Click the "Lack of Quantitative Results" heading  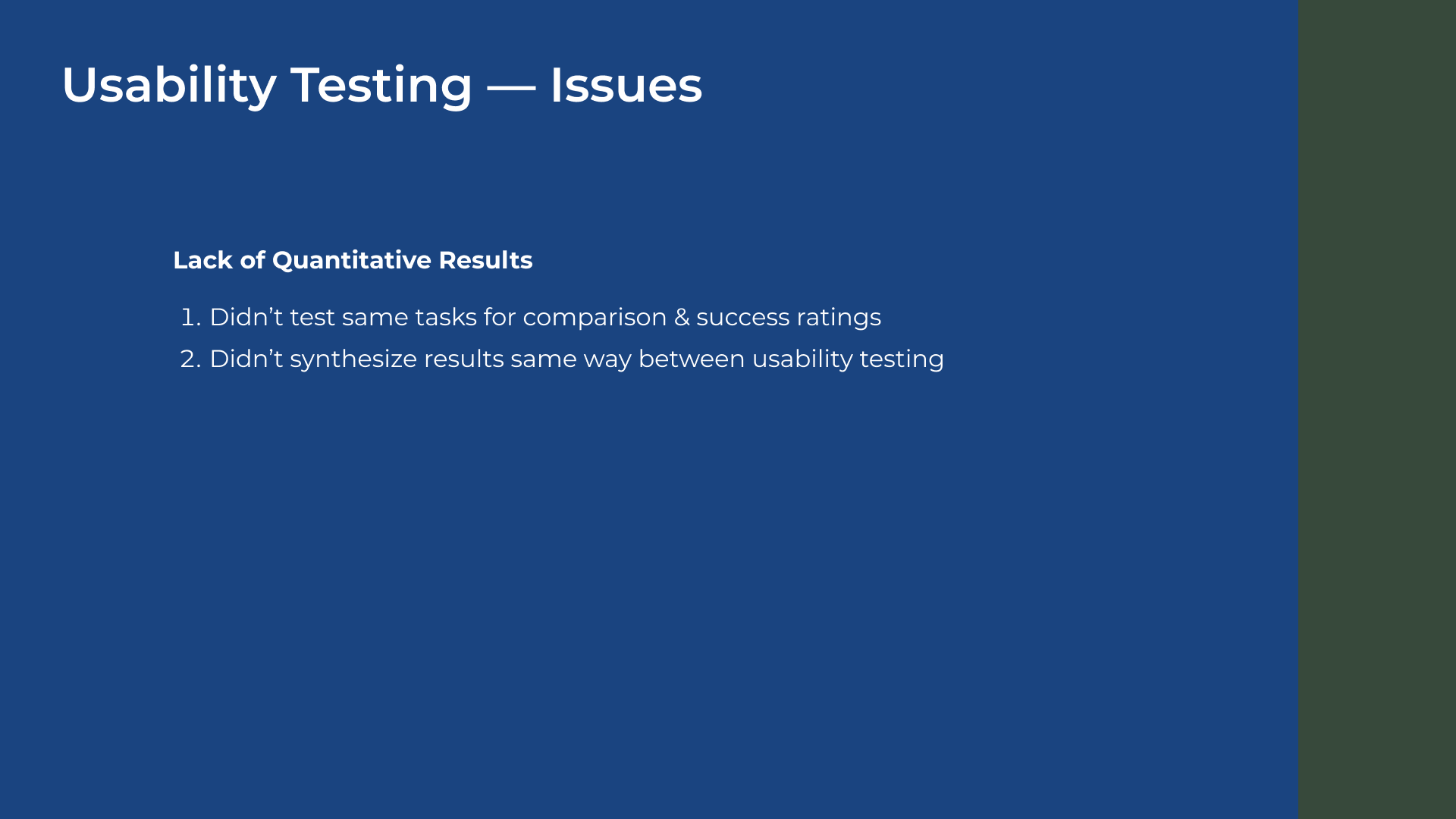(353, 260)
